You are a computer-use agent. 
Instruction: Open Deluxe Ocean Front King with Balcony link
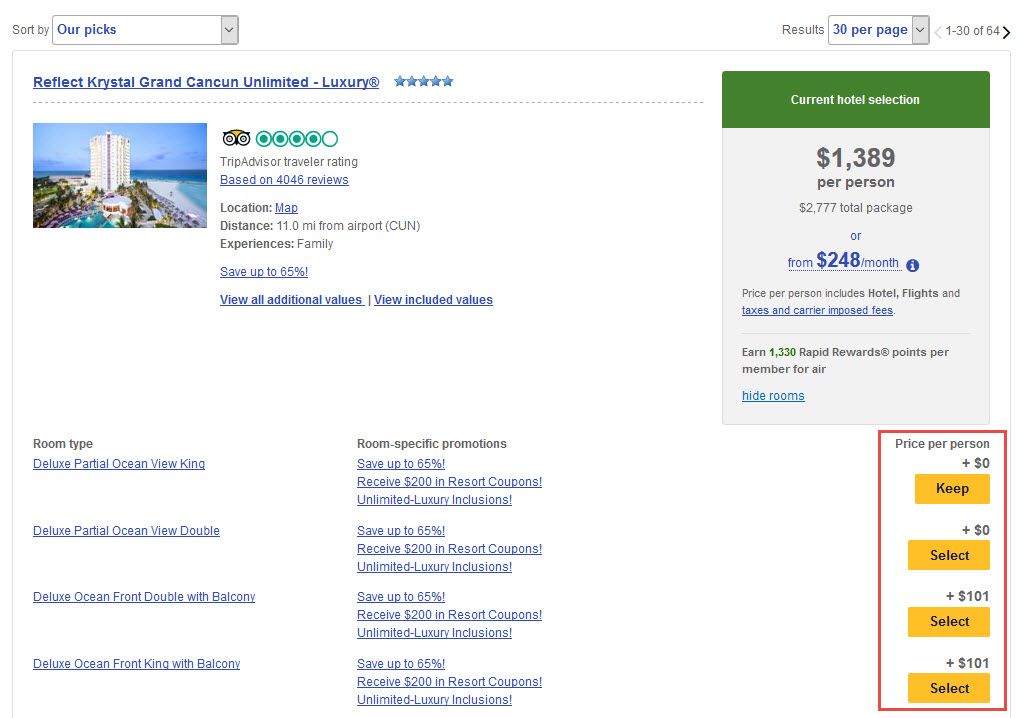(x=137, y=664)
